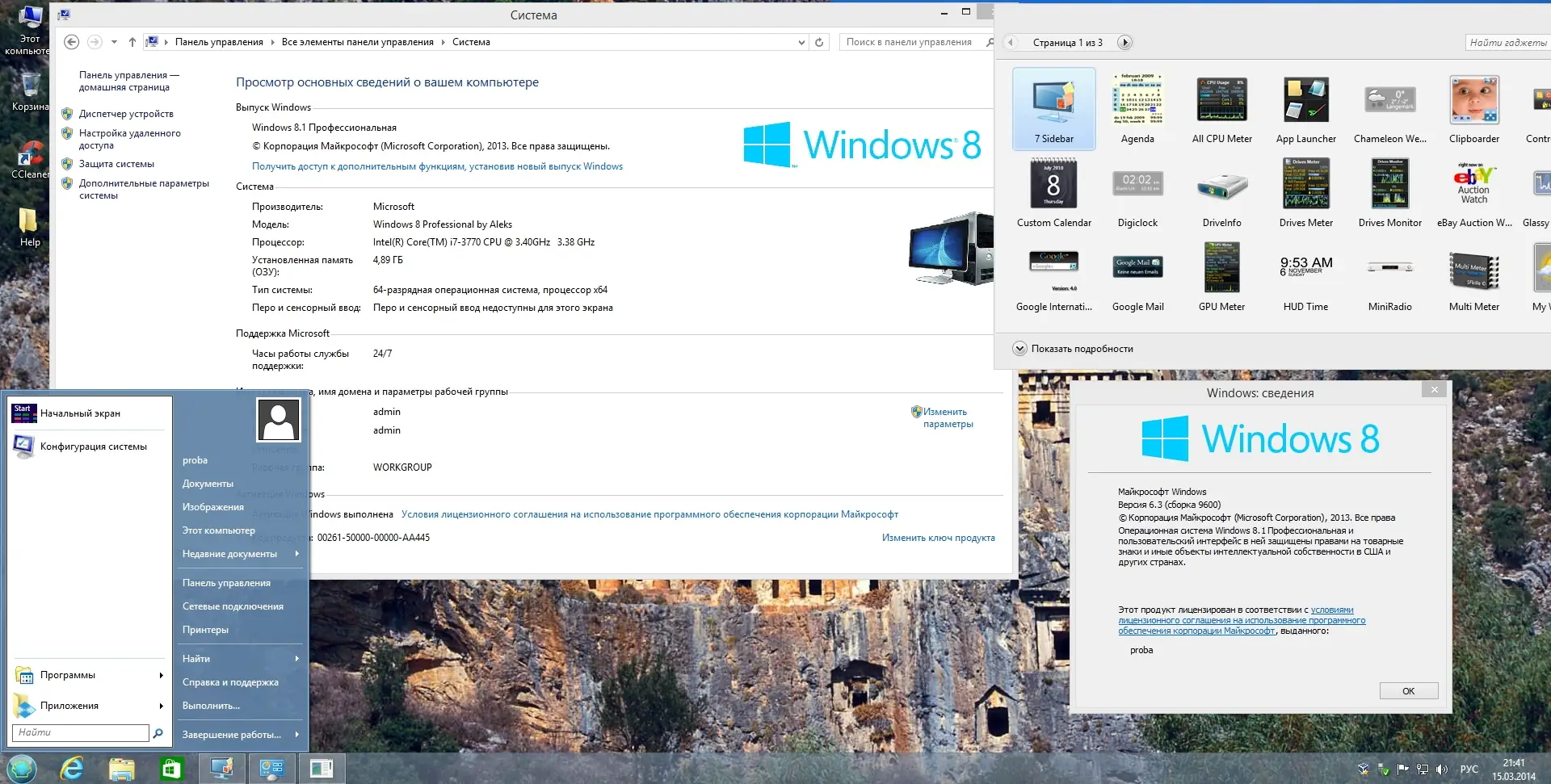The width and height of the screenshot is (1551, 784).
Task: Click Выполнить in start menu
Action: [211, 706]
